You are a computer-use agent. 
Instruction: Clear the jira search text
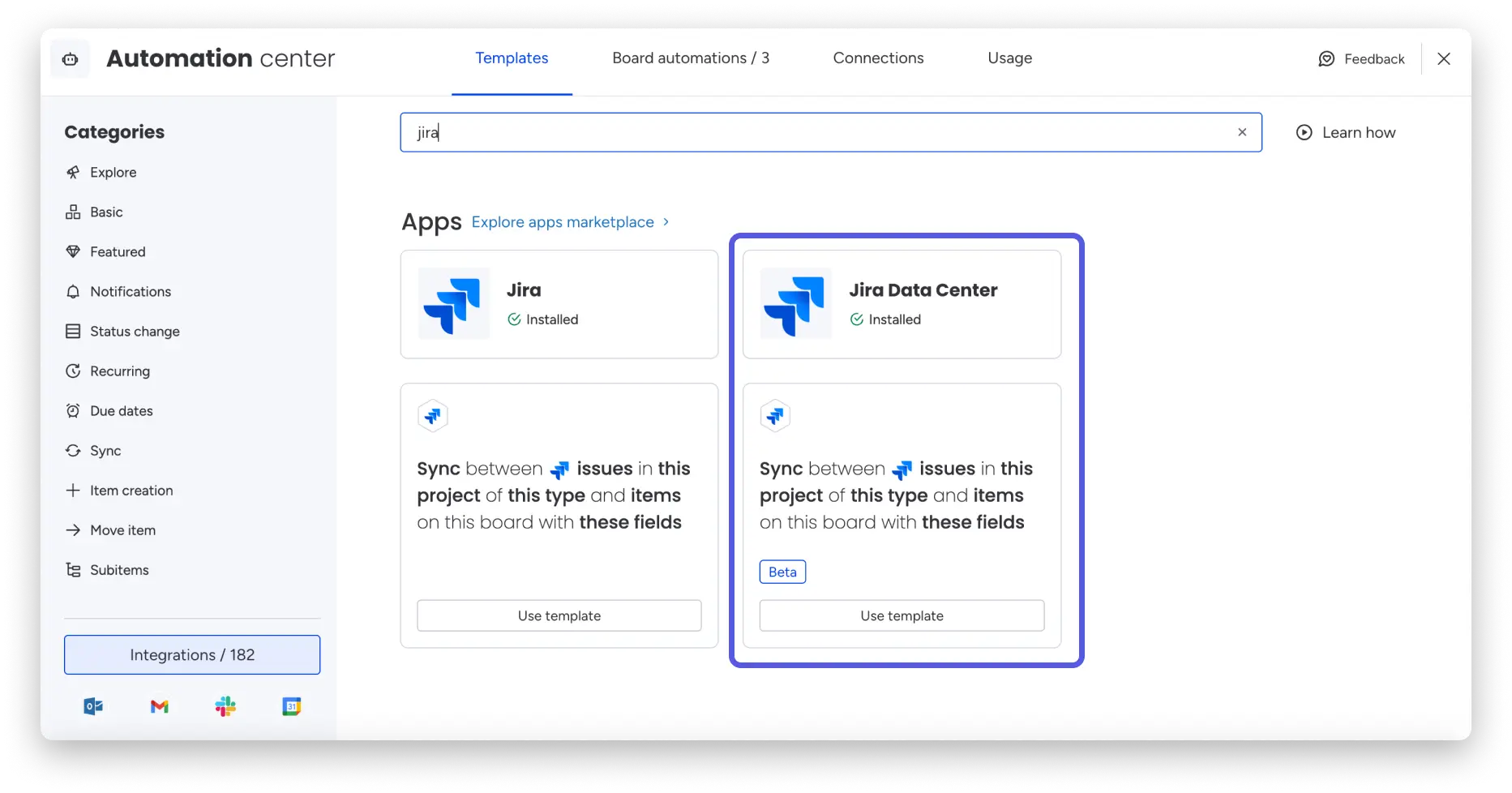click(1242, 132)
